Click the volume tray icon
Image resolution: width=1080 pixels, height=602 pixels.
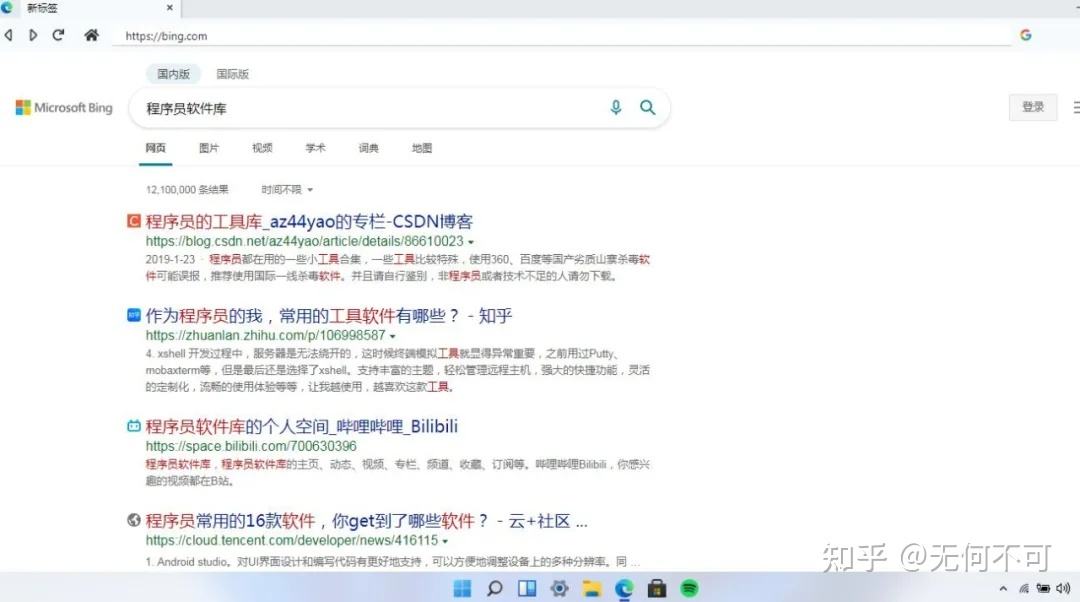(x=1063, y=588)
